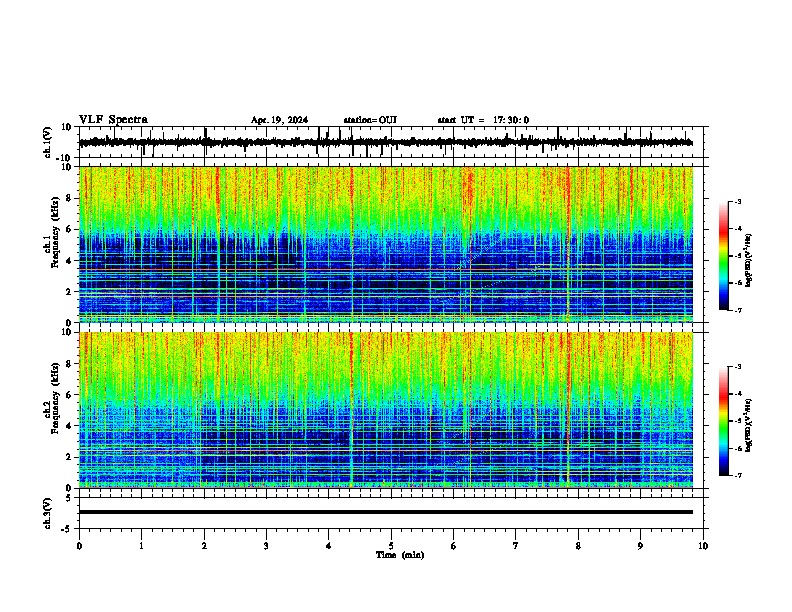Click the time axis tick label 5
The image size is (792, 612).
coord(391,546)
